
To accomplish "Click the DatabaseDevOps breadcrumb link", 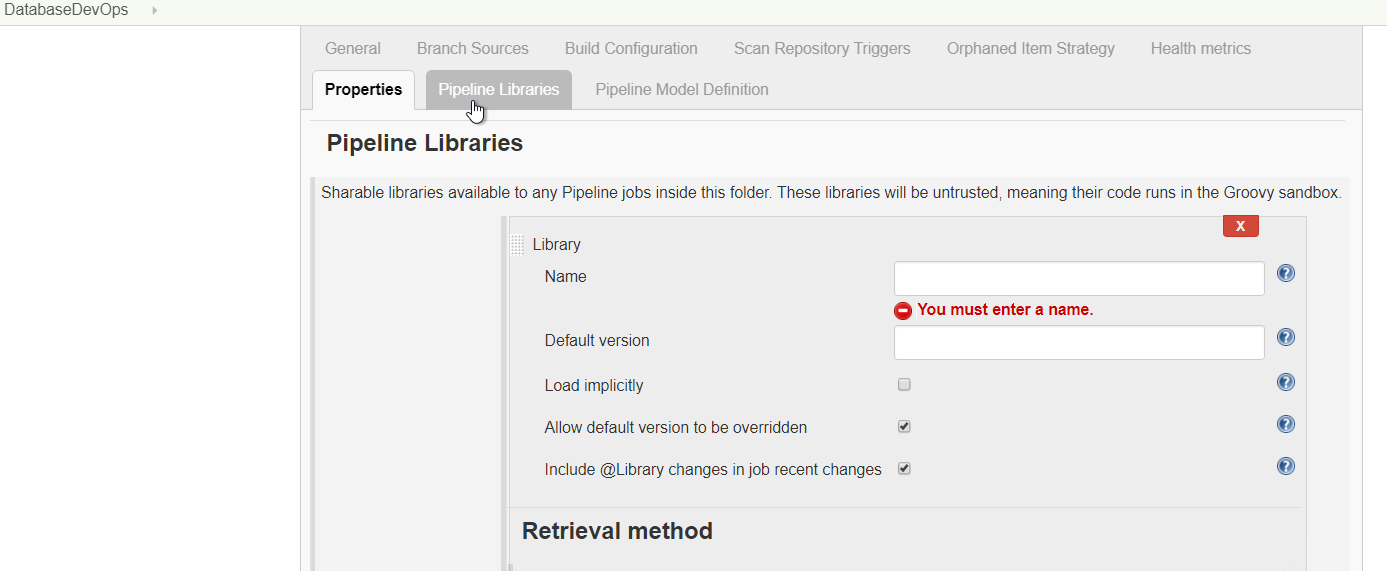I will point(66,10).
